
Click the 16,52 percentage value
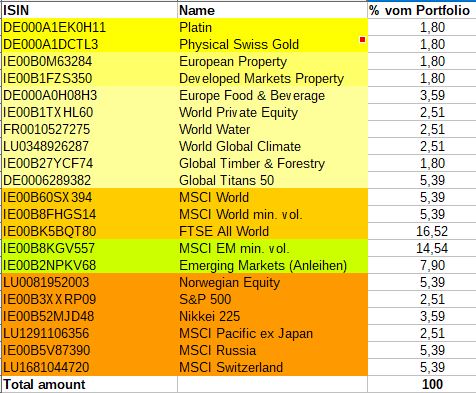tap(422, 231)
